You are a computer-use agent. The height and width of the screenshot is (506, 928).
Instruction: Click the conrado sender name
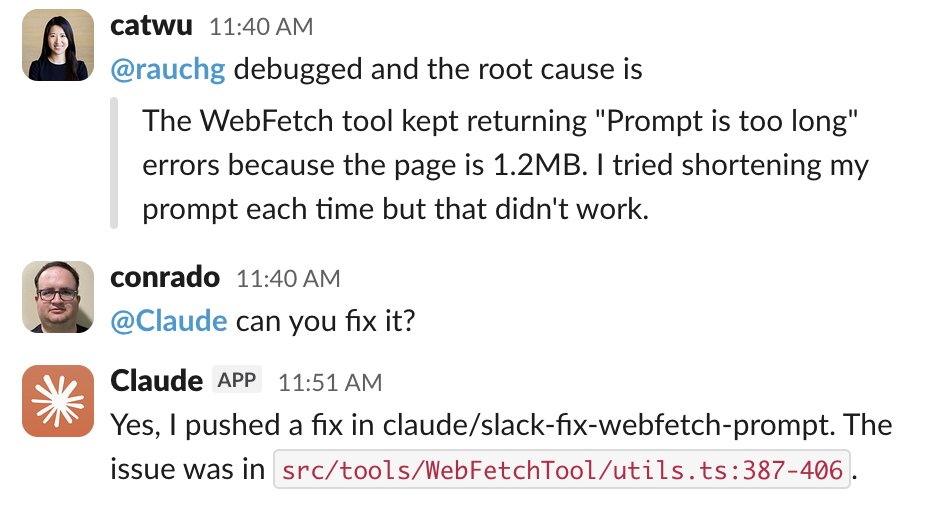164,277
